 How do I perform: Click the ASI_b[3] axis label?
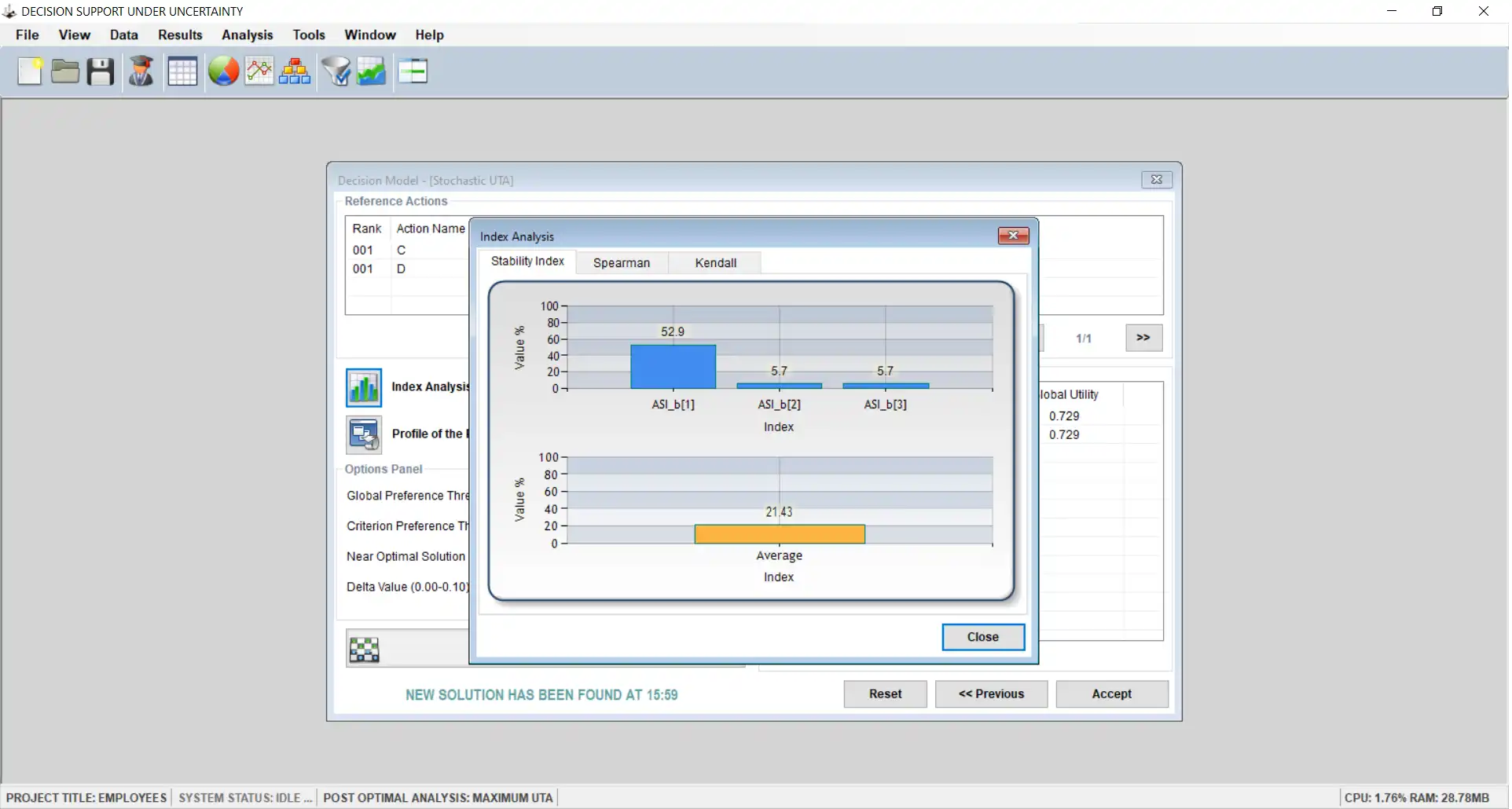coord(886,404)
